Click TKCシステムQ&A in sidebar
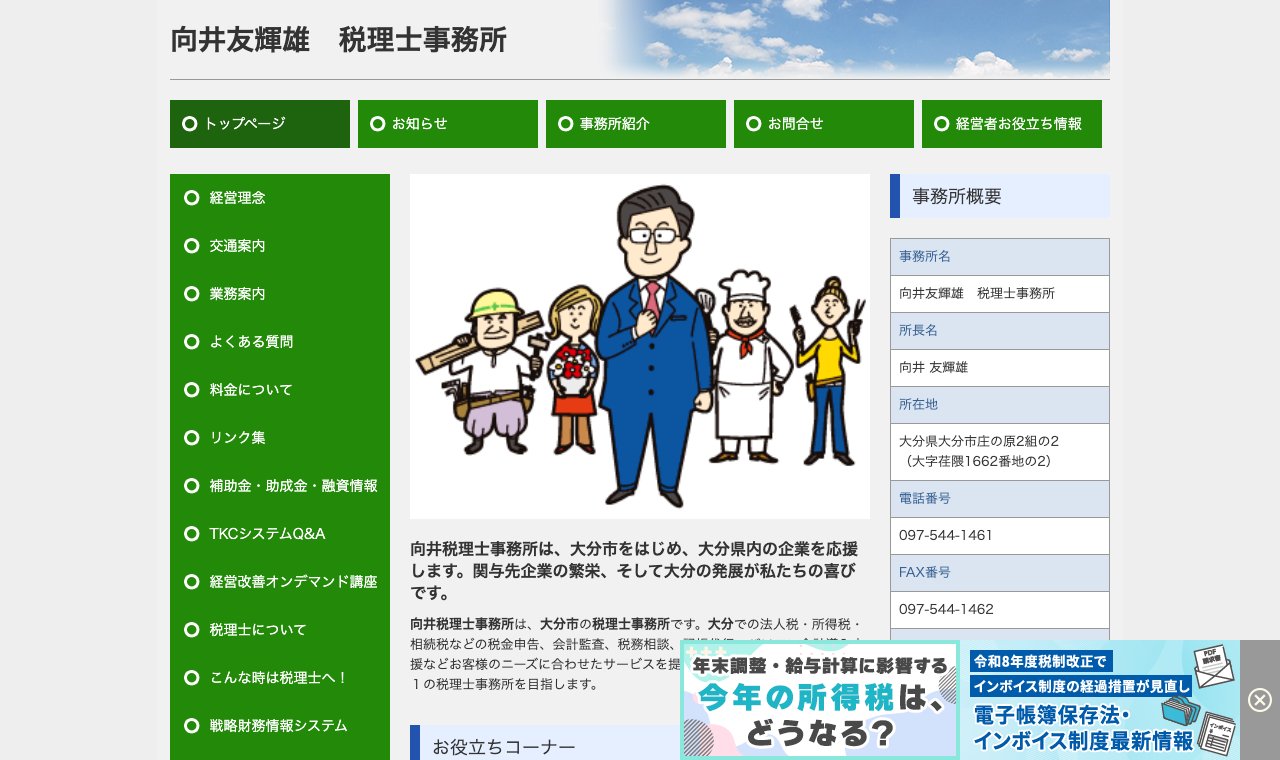 (x=280, y=534)
